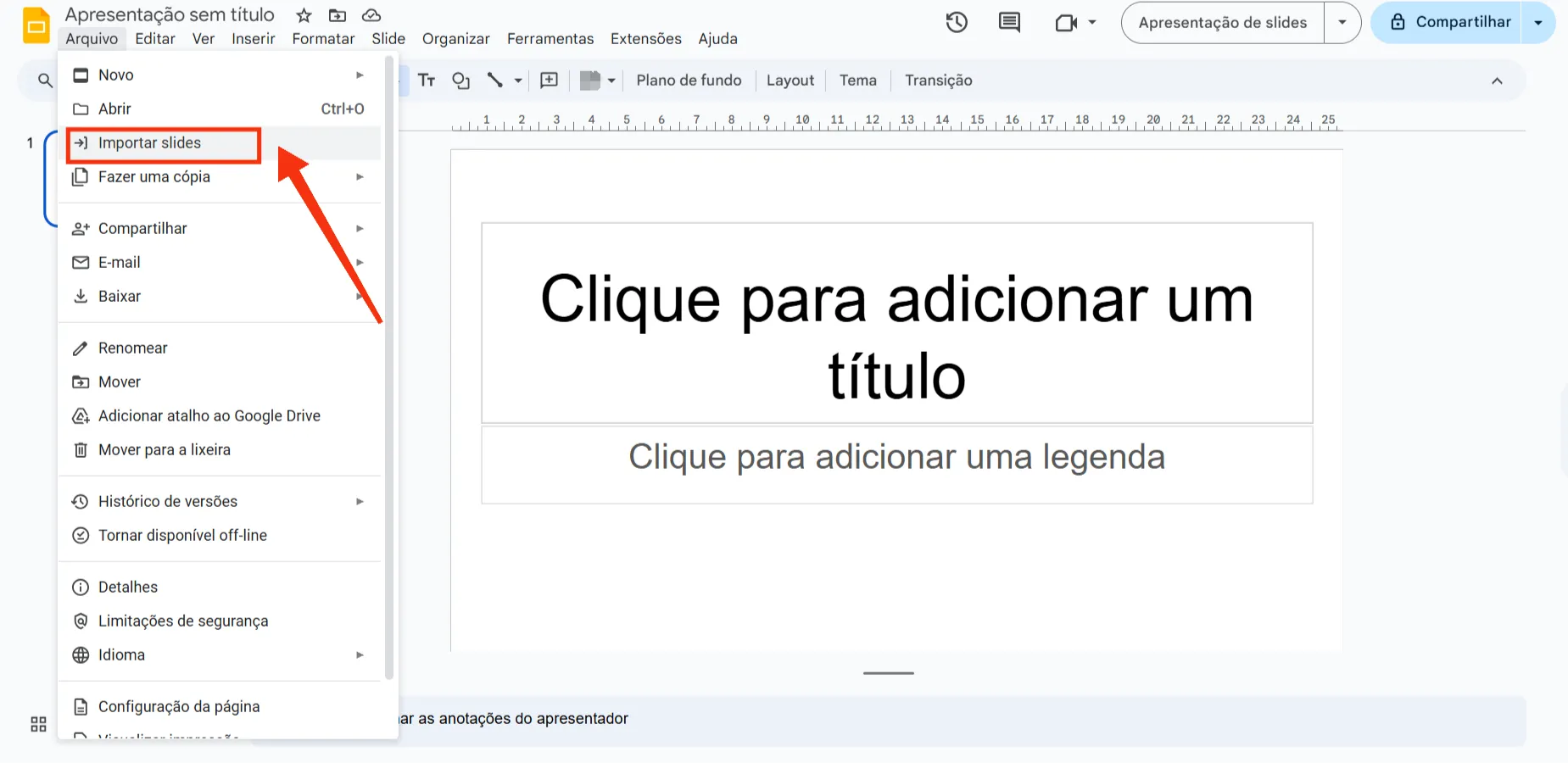The width and height of the screenshot is (1568, 763).
Task: Start a Google Meet call
Action: (1066, 22)
